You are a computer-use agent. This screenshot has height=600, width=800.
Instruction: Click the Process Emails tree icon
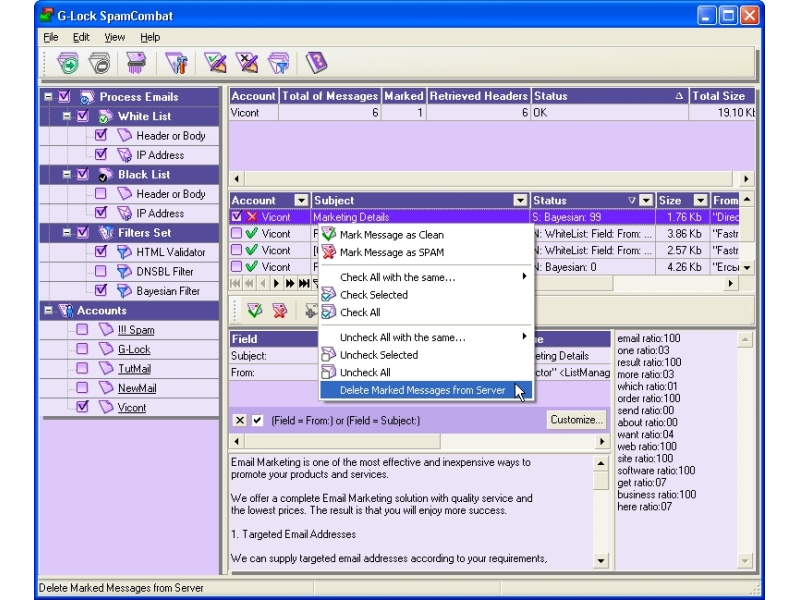click(87, 97)
